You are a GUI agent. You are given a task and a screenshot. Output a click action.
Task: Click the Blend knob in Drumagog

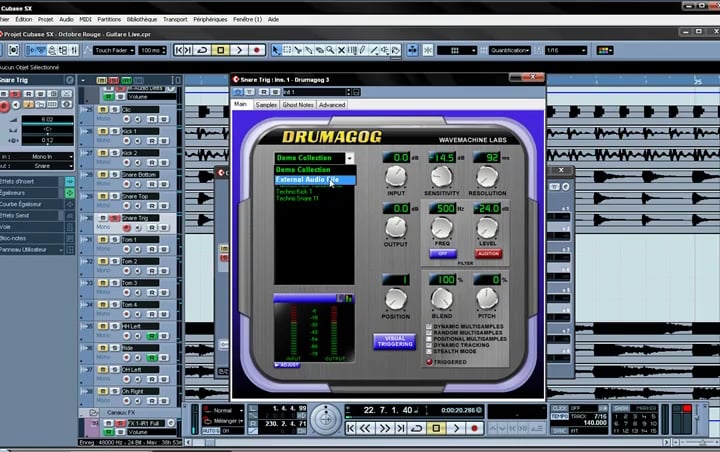[x=442, y=299]
